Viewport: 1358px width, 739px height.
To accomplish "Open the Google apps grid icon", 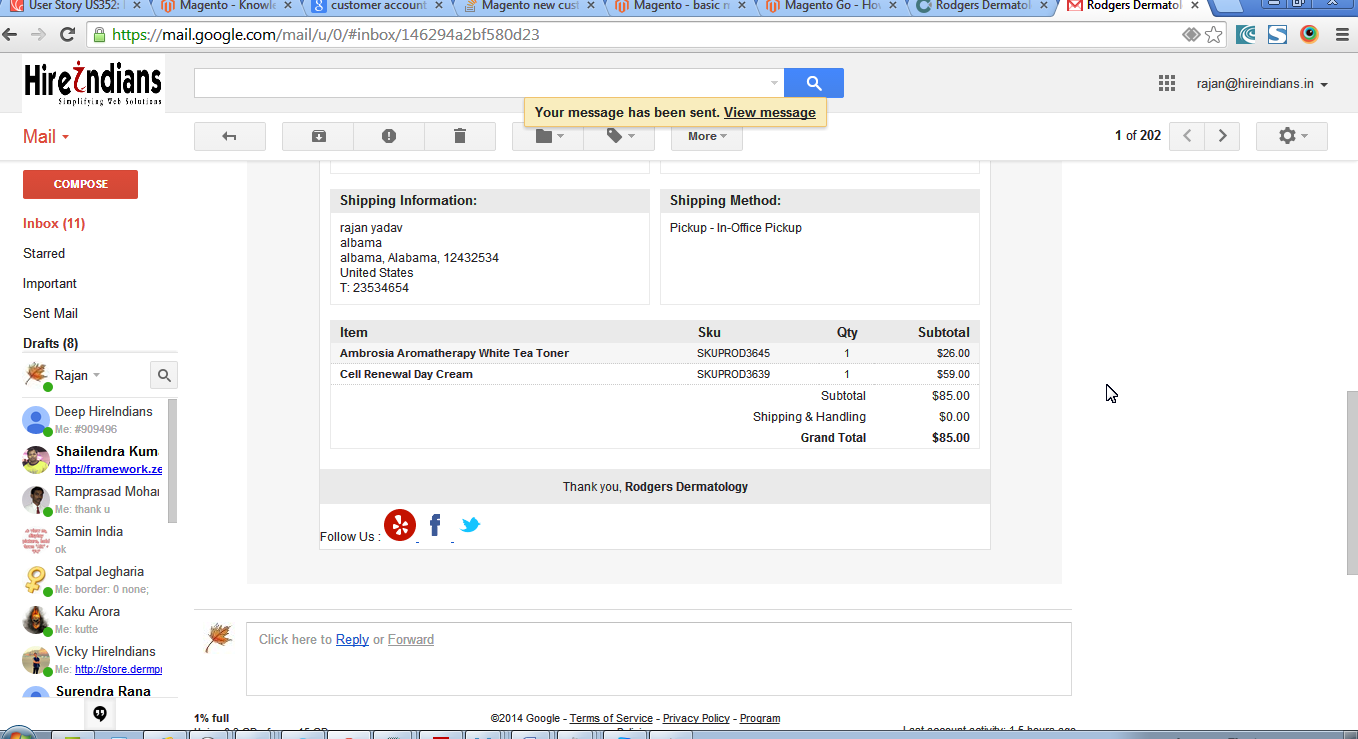I will click(1167, 83).
